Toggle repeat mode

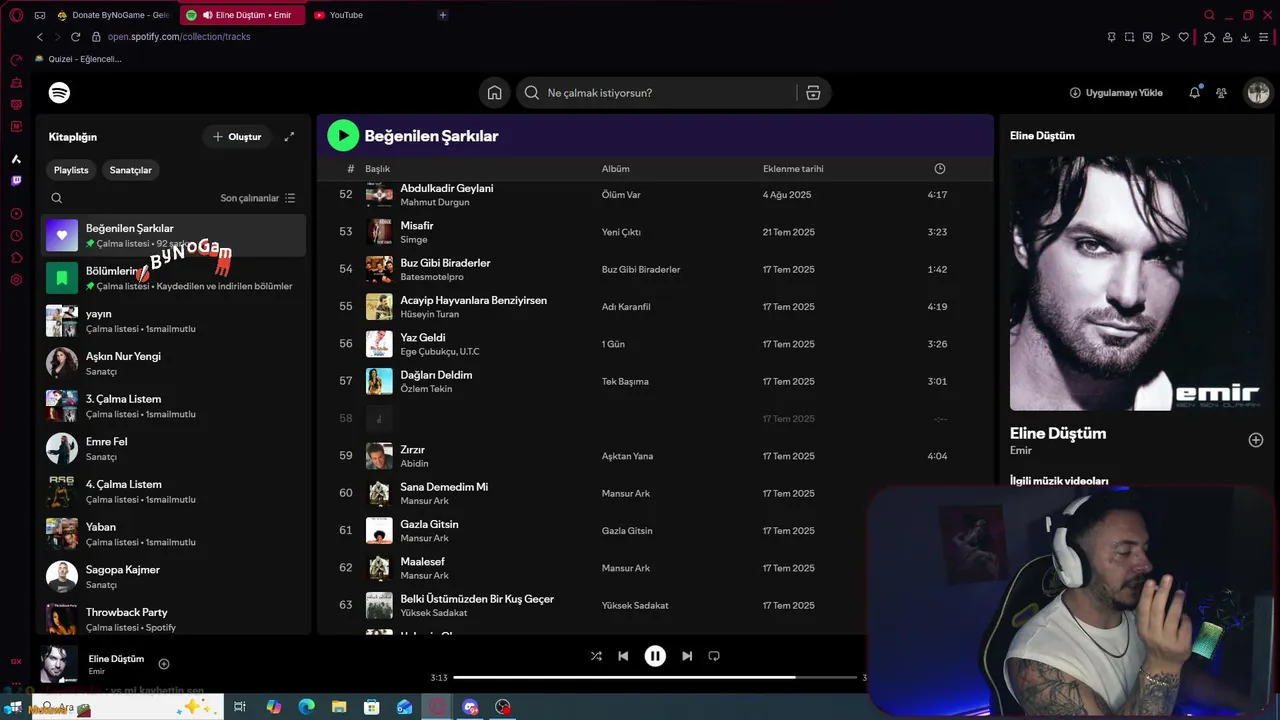(714, 656)
